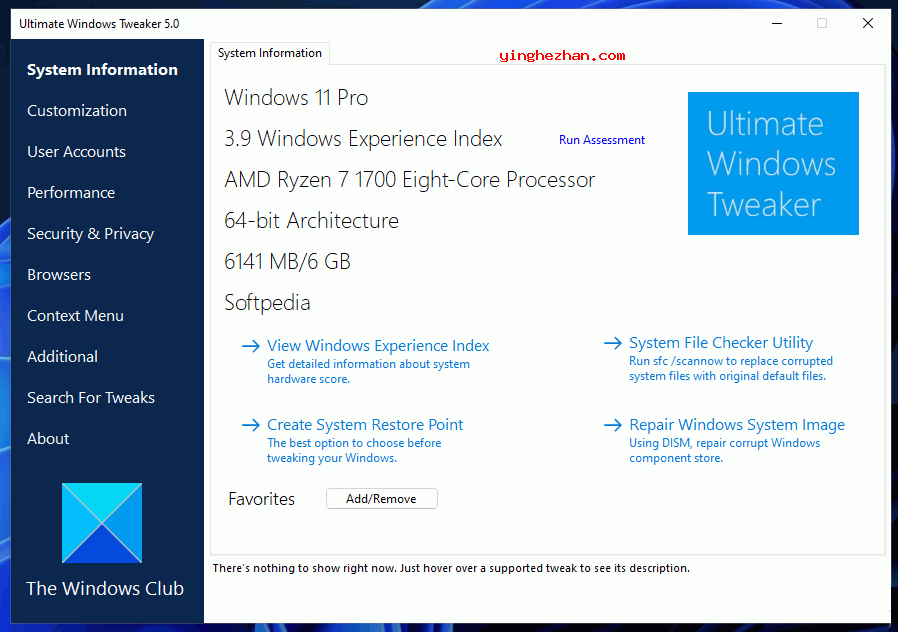The height and width of the screenshot is (632, 898).
Task: Click the sfc /scannow description text
Action: click(x=731, y=369)
